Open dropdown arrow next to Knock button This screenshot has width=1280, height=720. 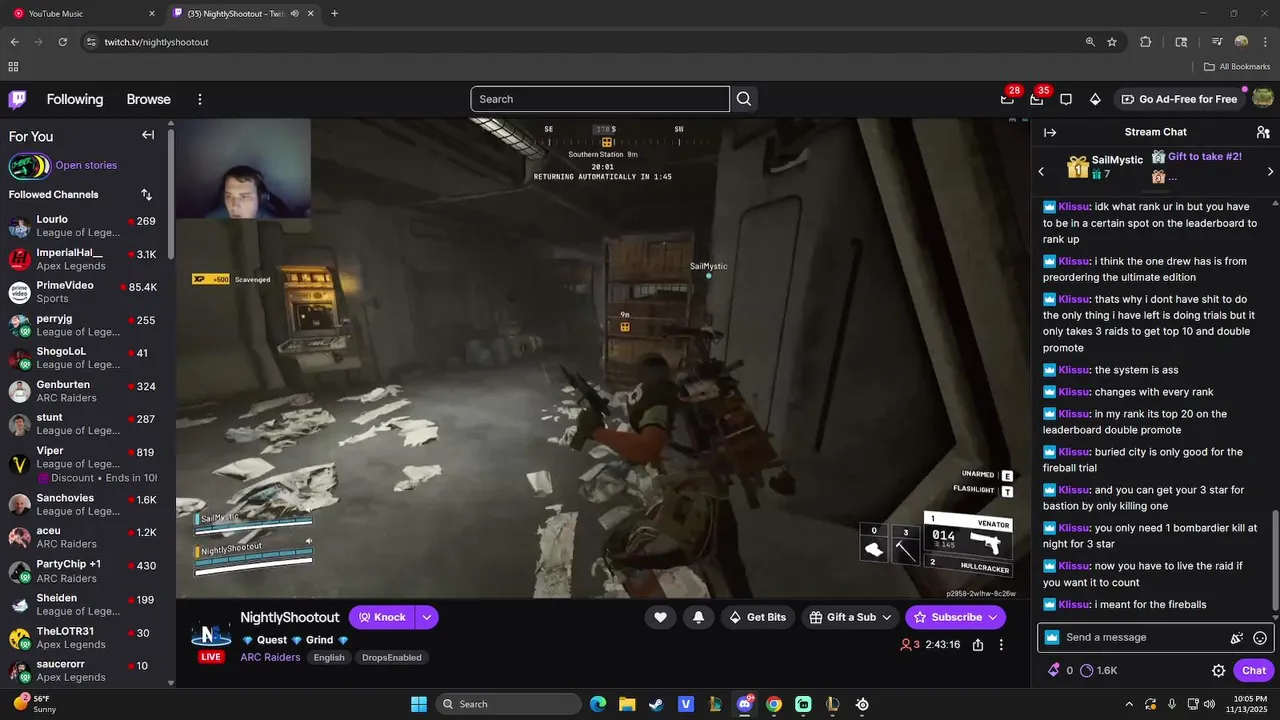click(427, 617)
